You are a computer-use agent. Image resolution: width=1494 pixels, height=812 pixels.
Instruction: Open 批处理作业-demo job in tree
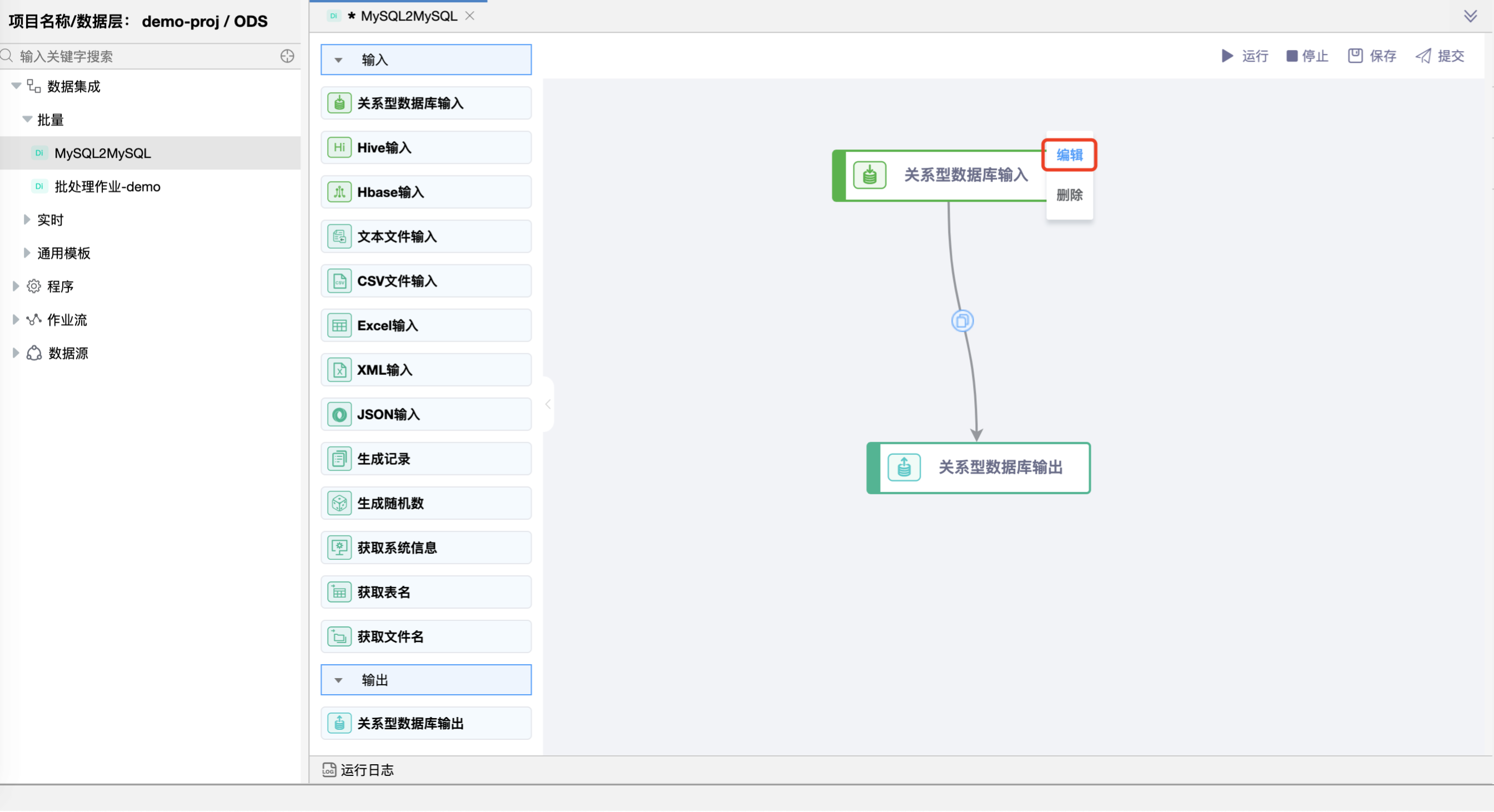pos(107,186)
